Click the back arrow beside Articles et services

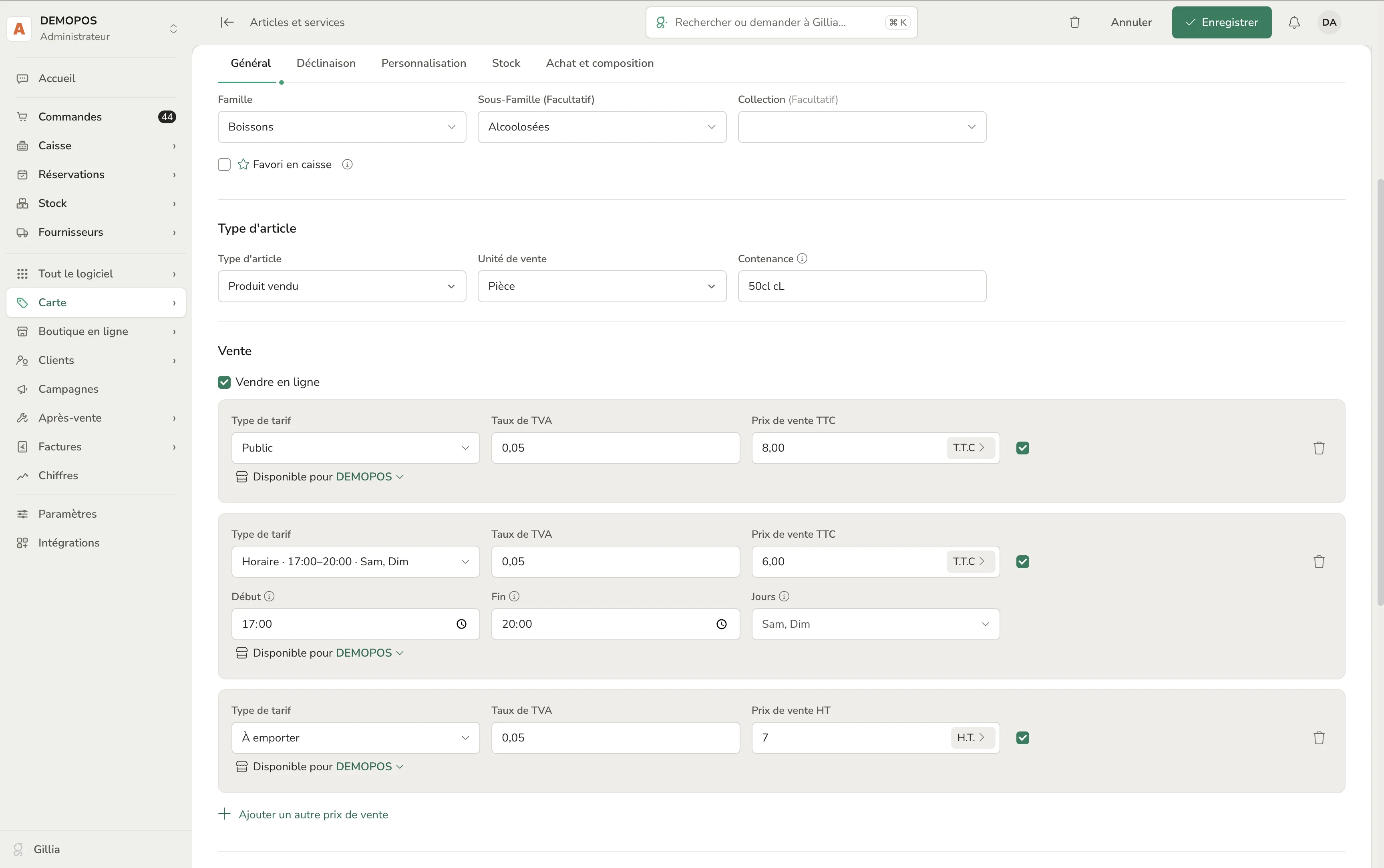[x=227, y=22]
